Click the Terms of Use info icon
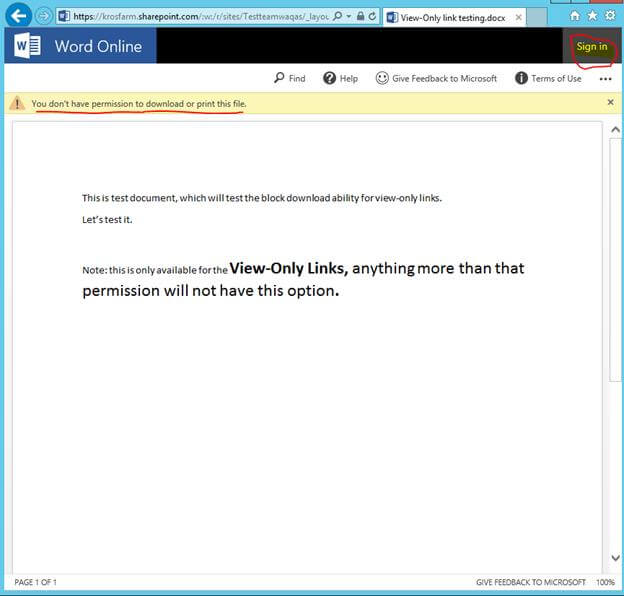Viewport: 624px width, 596px height. click(x=521, y=78)
